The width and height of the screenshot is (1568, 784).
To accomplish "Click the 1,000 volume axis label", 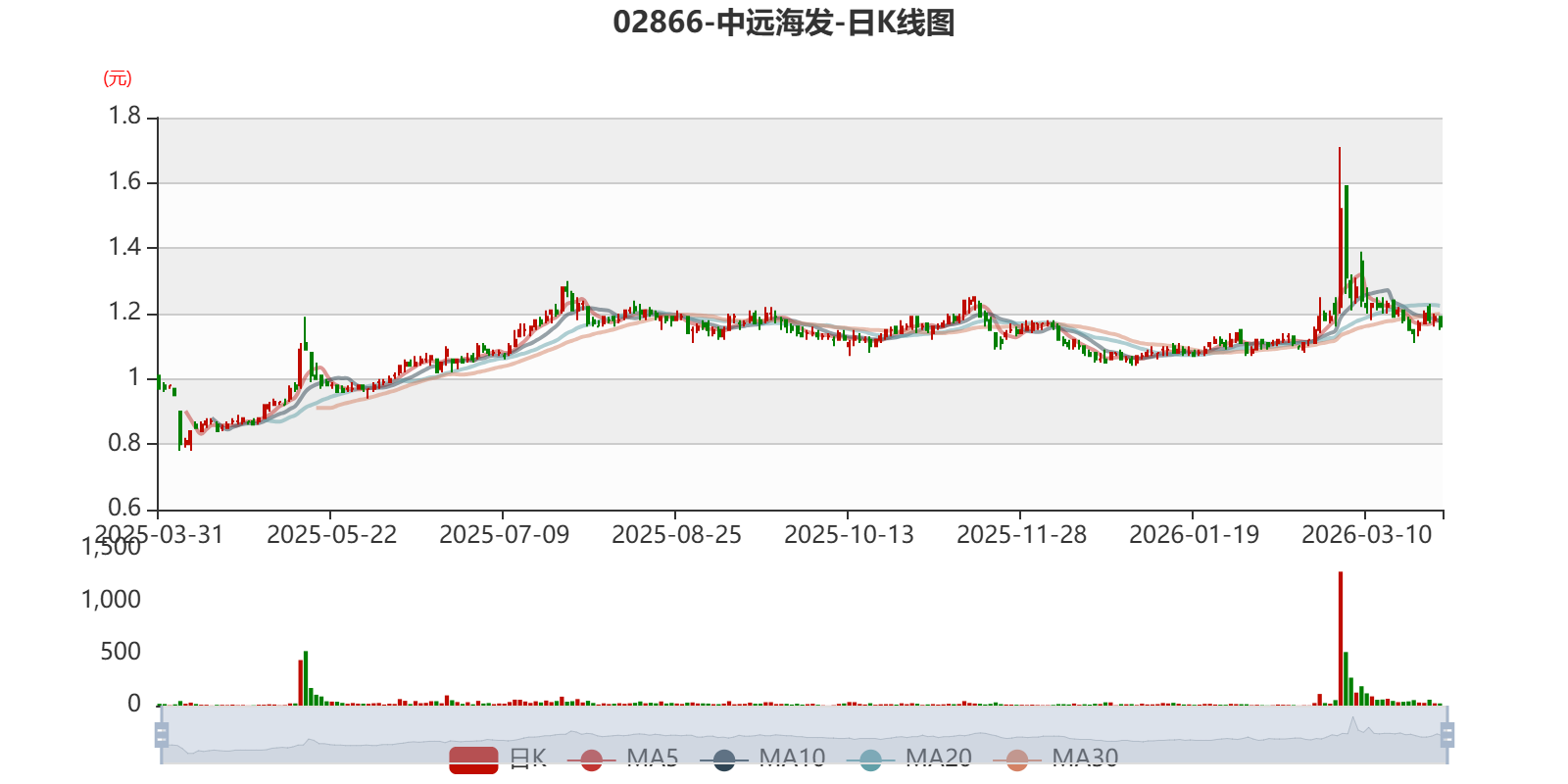I will tap(111, 600).
